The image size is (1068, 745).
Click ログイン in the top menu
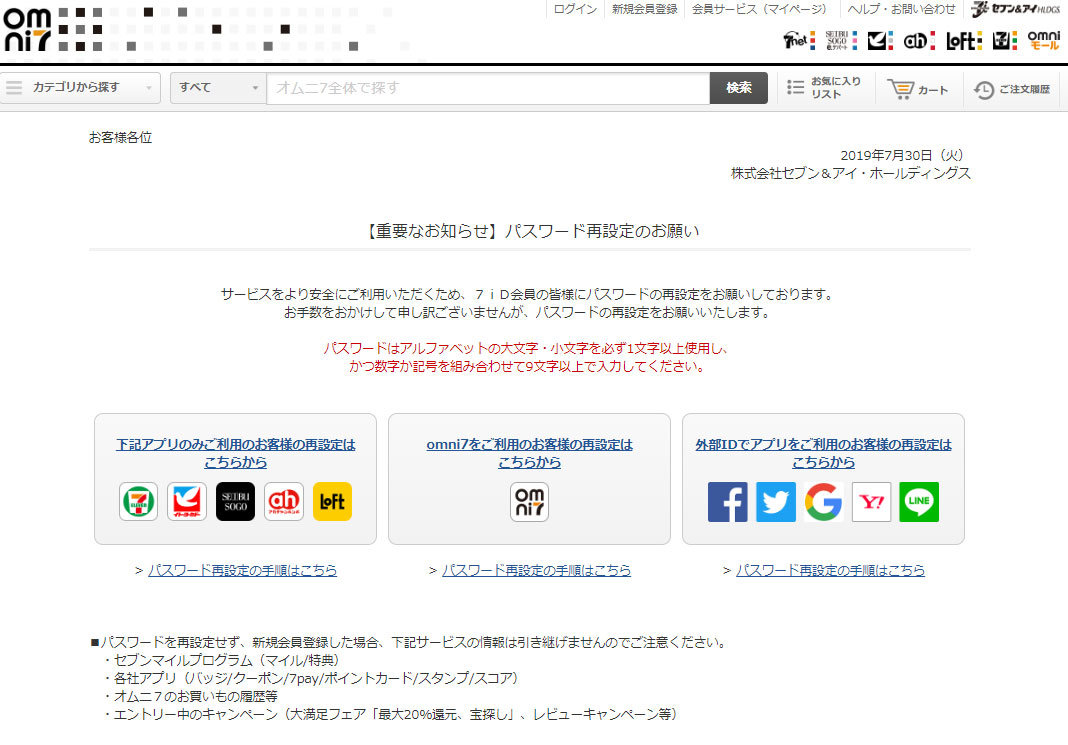coord(575,9)
